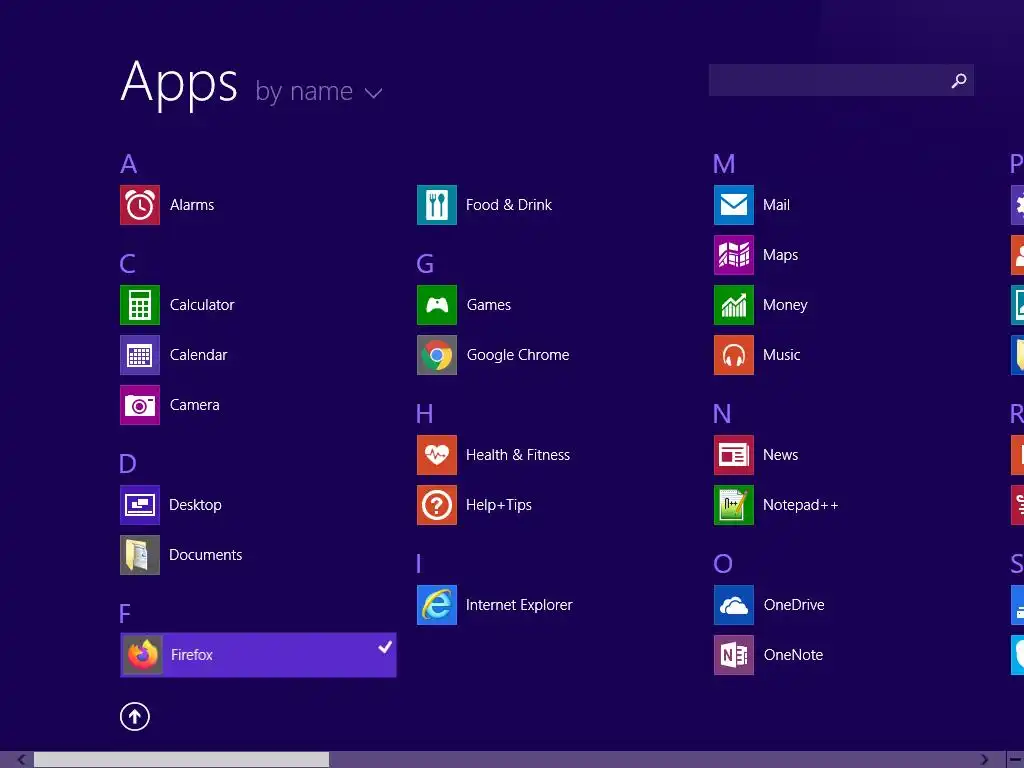Click the 'Health & Fitness' label text
Screen dimensions: 1024x768
click(518, 455)
